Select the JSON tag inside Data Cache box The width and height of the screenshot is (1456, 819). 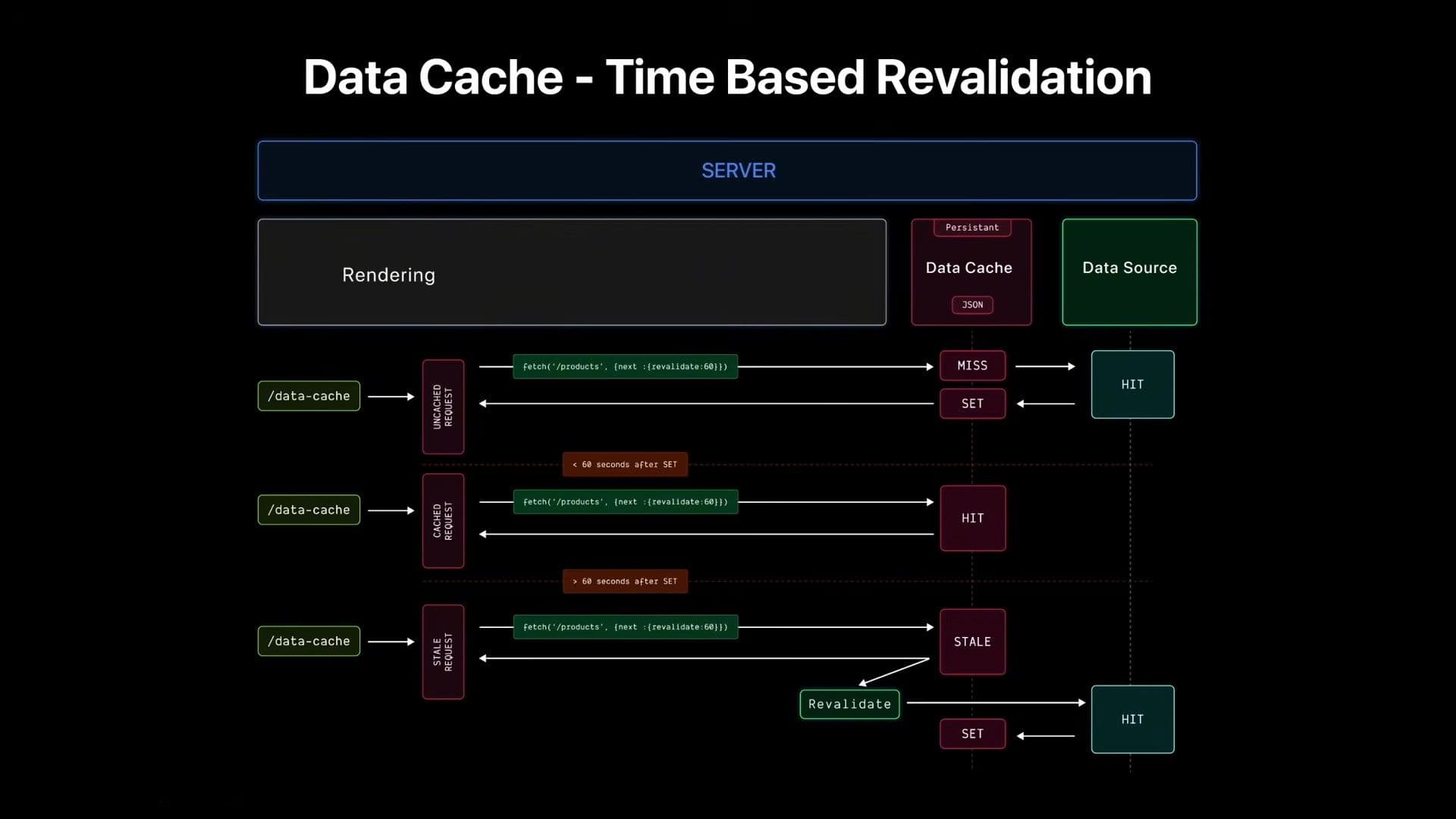click(971, 305)
